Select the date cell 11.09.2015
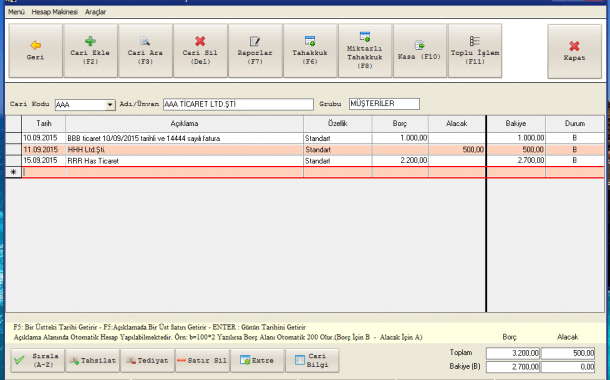Screen dimensions: 610x380 (x=44, y=150)
